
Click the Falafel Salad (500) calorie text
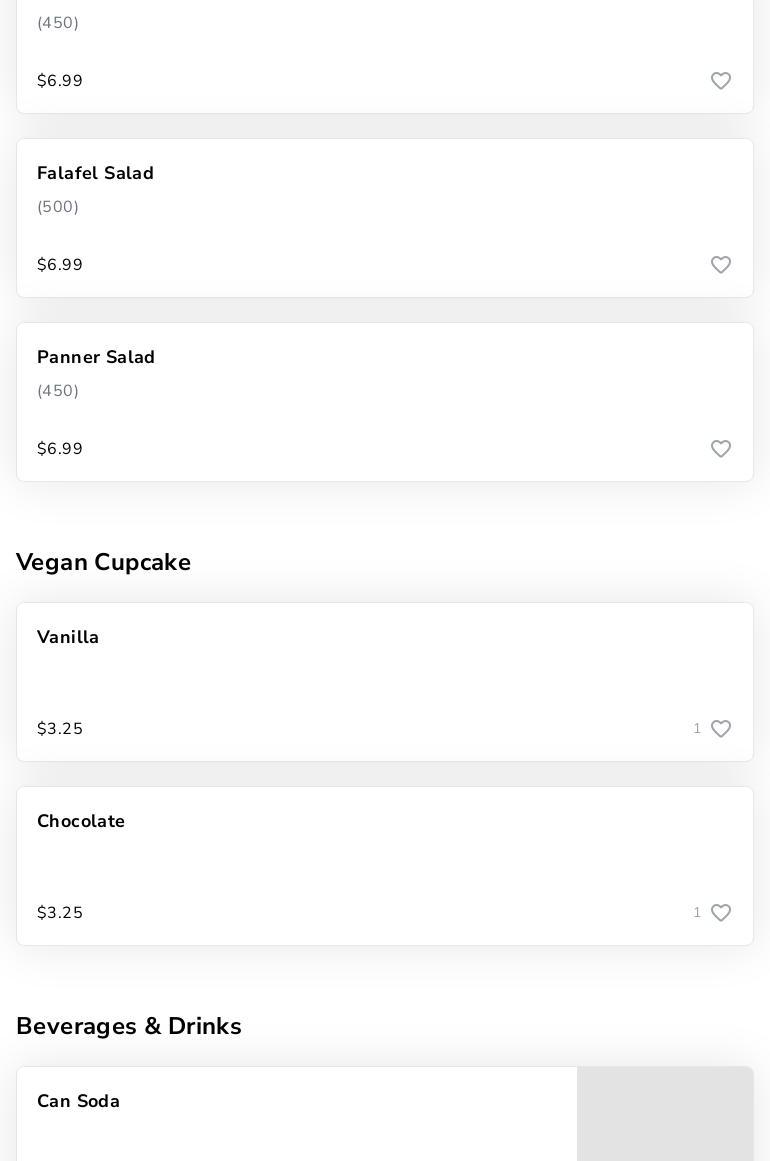[x=58, y=207]
